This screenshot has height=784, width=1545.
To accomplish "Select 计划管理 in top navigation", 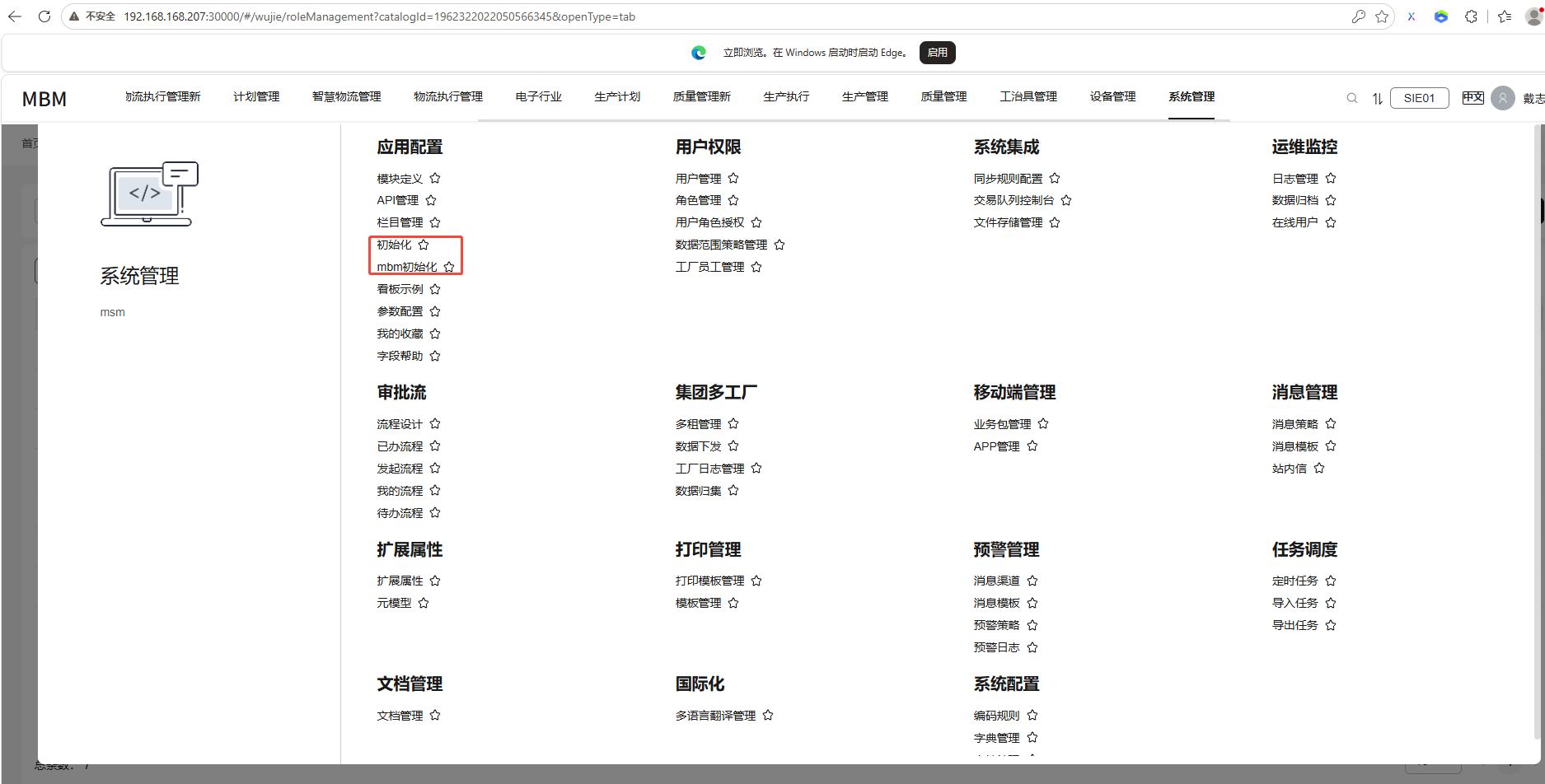I will coord(256,96).
